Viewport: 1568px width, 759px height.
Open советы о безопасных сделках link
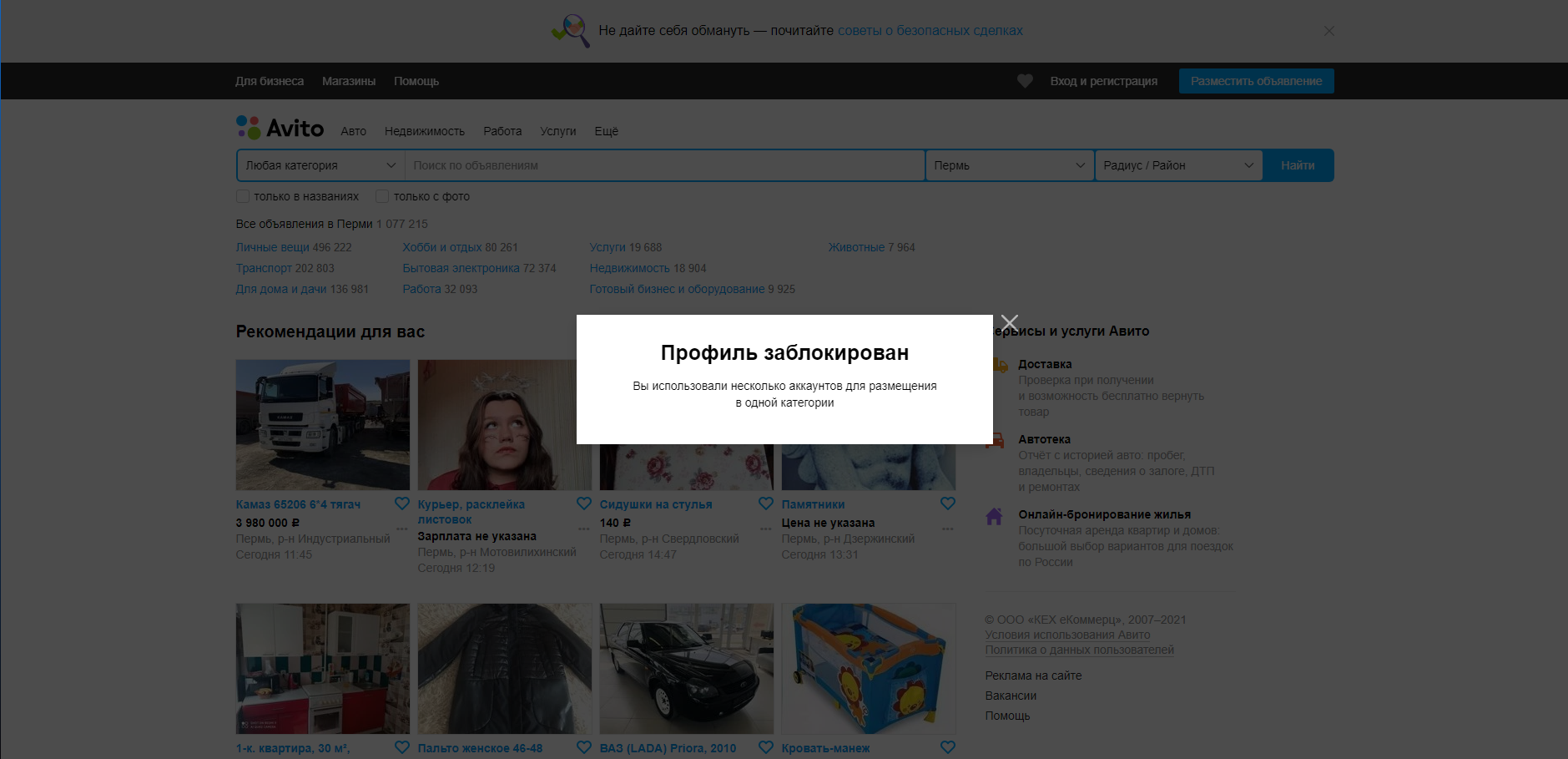[930, 31]
